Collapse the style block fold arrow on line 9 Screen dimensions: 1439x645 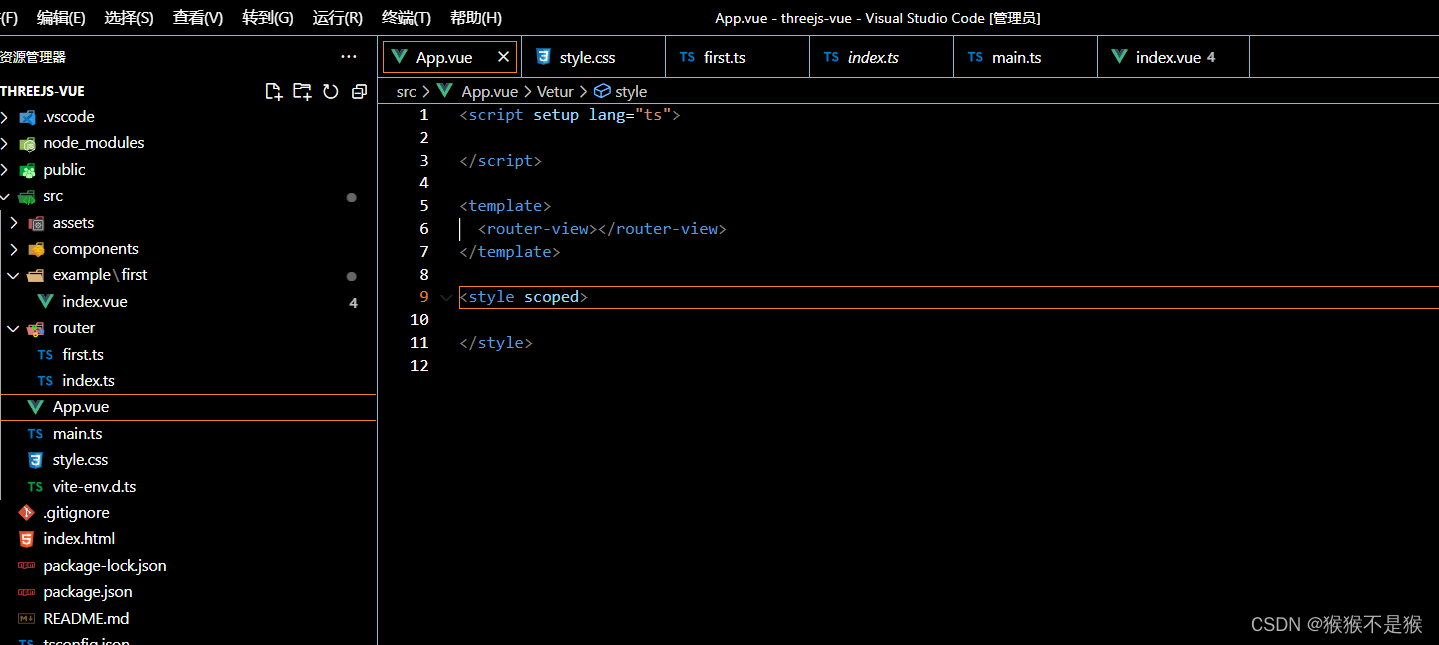click(444, 297)
